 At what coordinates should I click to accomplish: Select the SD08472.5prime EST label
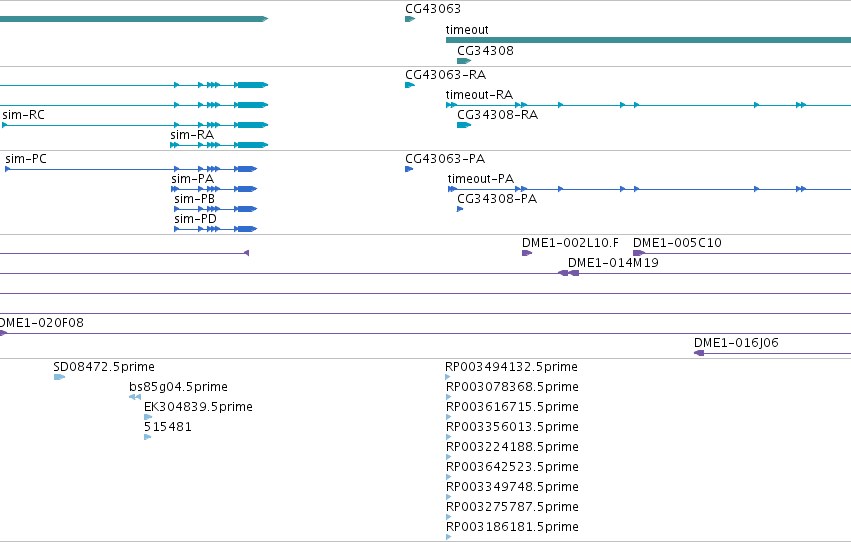104,367
